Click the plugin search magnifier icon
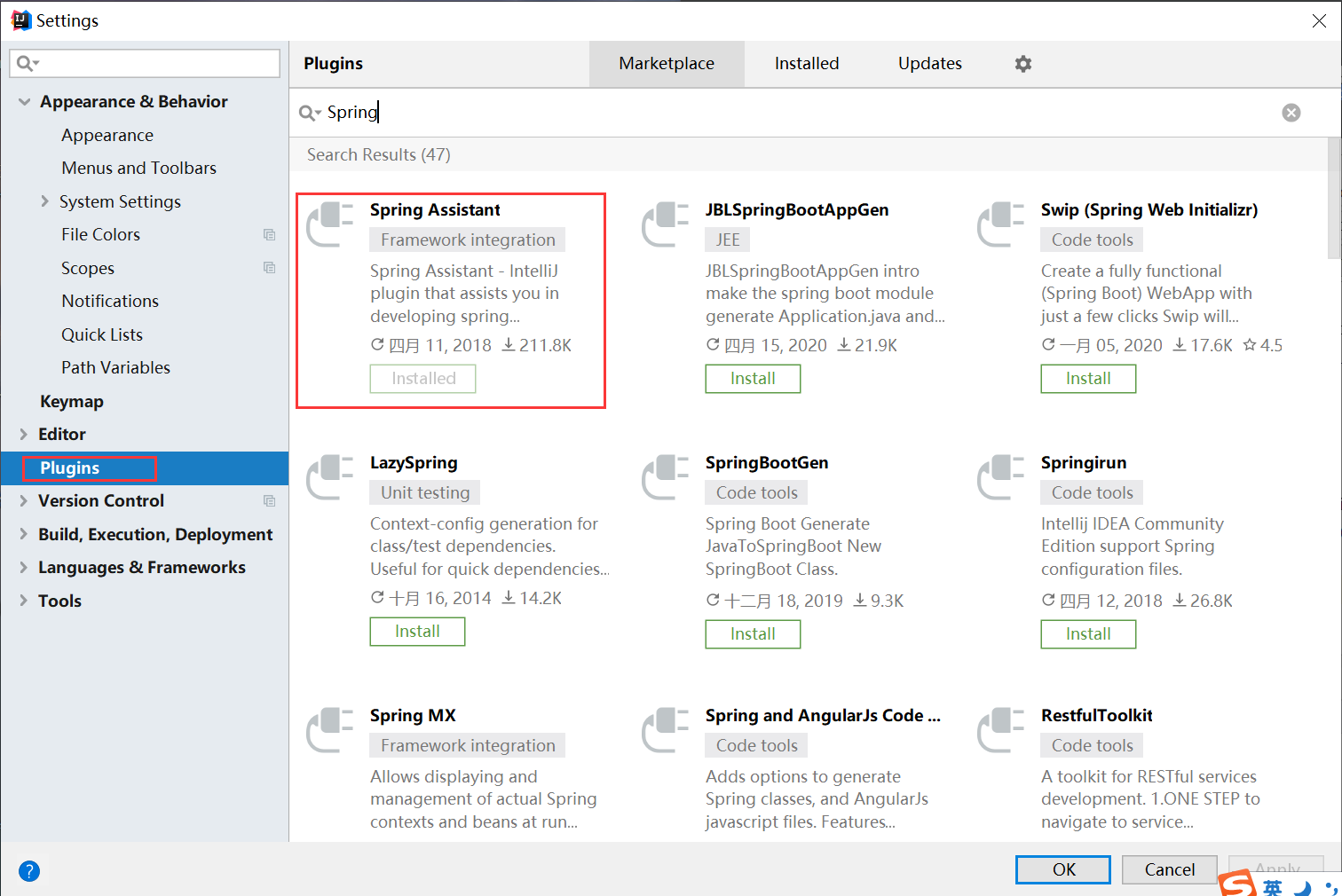This screenshot has width=1342, height=896. point(309,113)
